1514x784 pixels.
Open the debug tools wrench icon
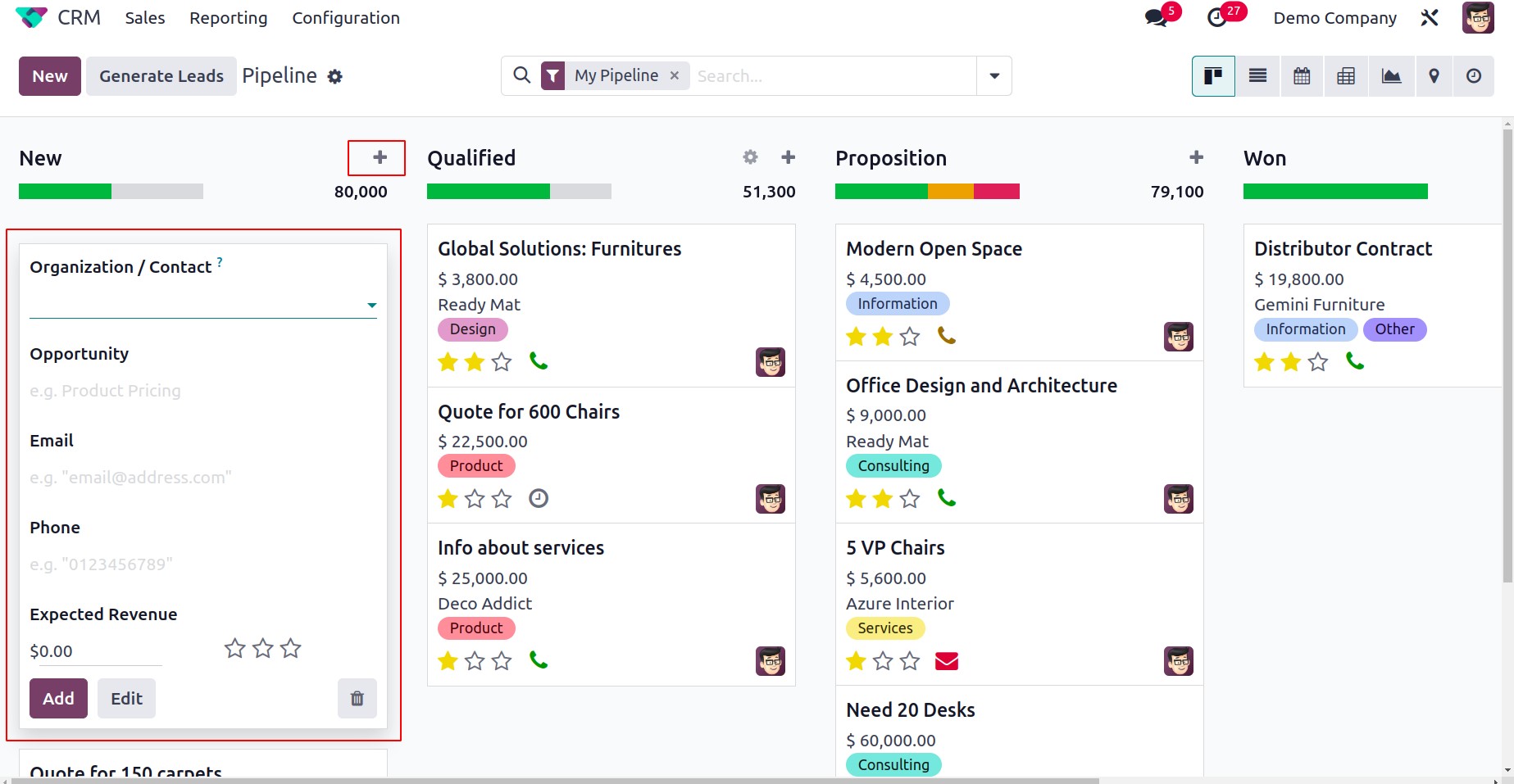[1430, 17]
